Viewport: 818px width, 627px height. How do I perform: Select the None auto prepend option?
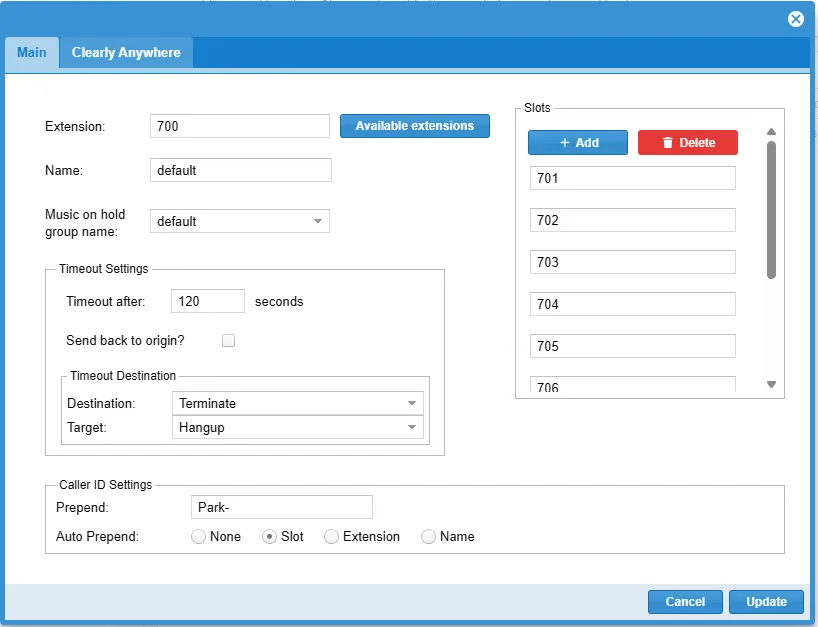[x=198, y=536]
